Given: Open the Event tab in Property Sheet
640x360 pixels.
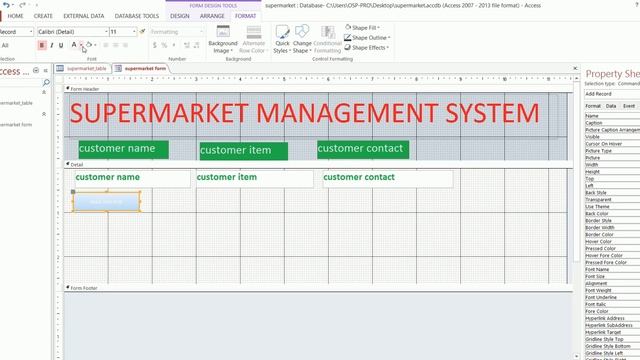Looking at the screenshot, I should click(629, 106).
